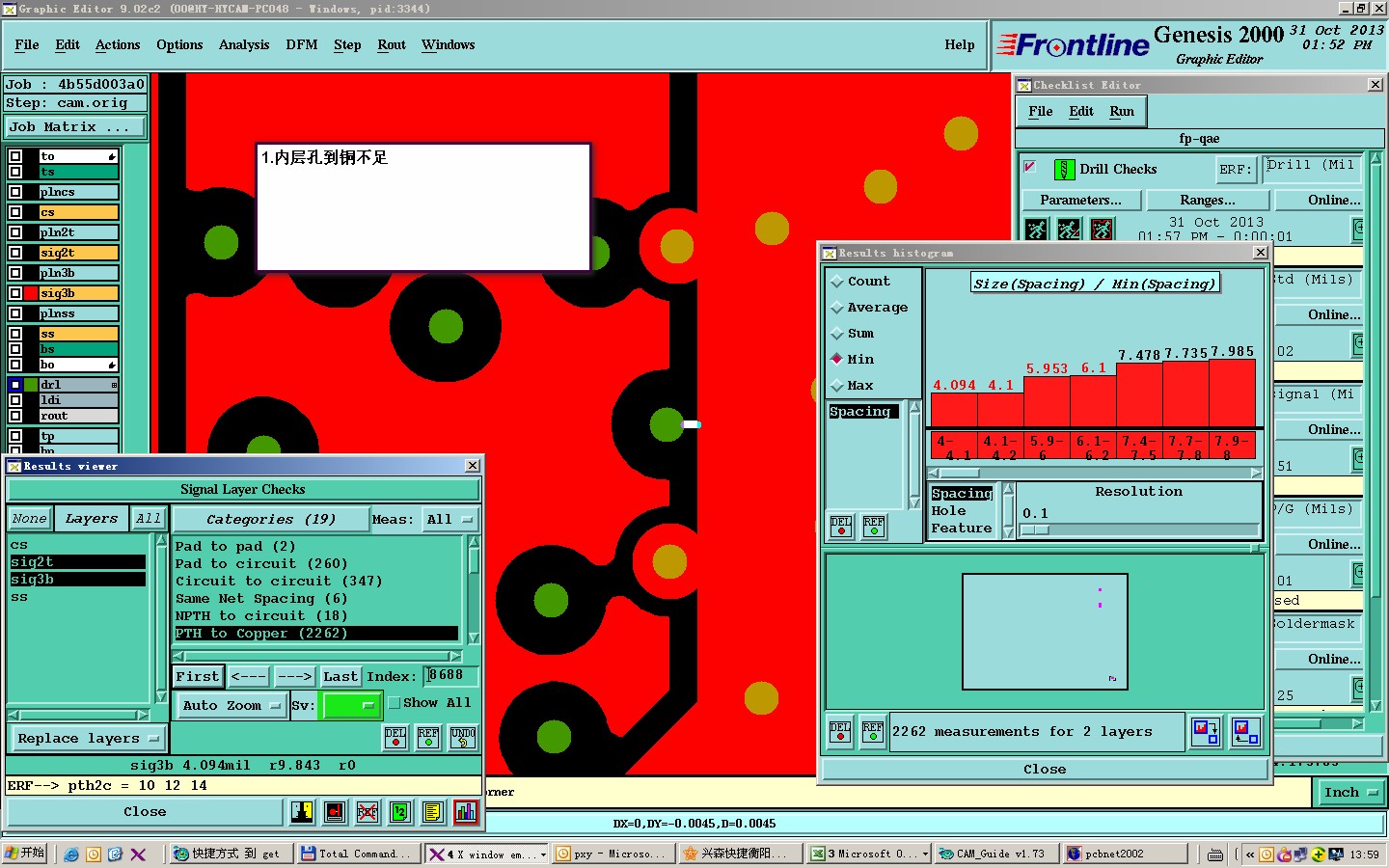This screenshot has width=1389, height=868.
Task: Toggle Show All checkbox in Results viewer
Action: (395, 703)
